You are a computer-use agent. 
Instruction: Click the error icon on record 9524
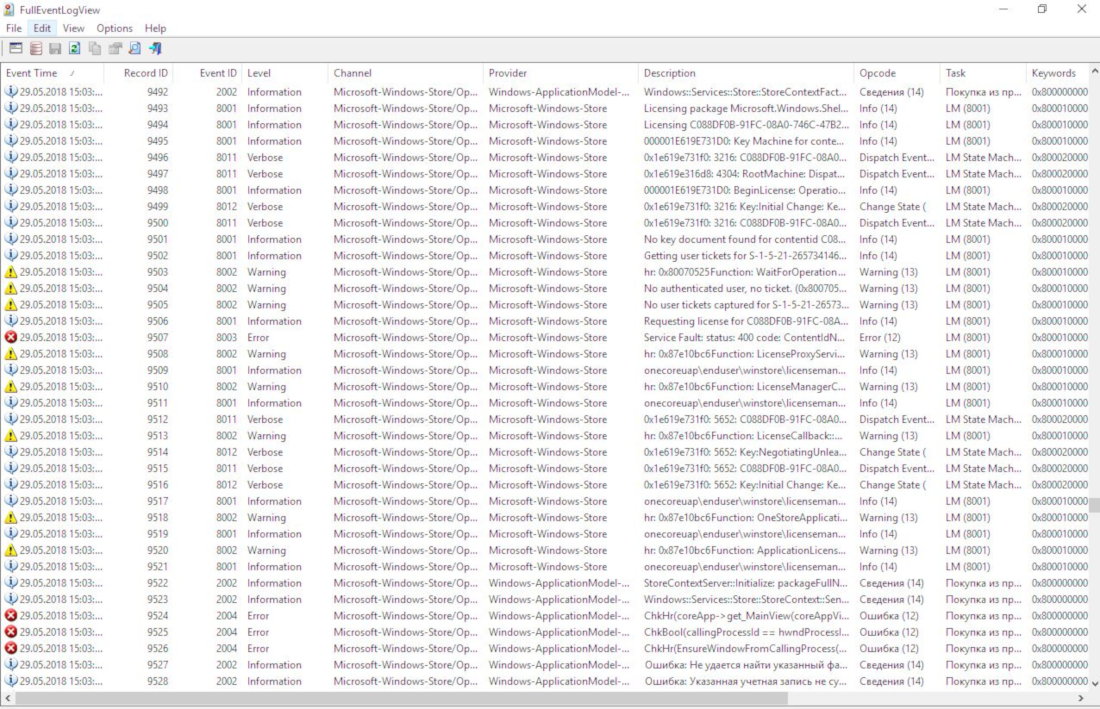(x=11, y=616)
